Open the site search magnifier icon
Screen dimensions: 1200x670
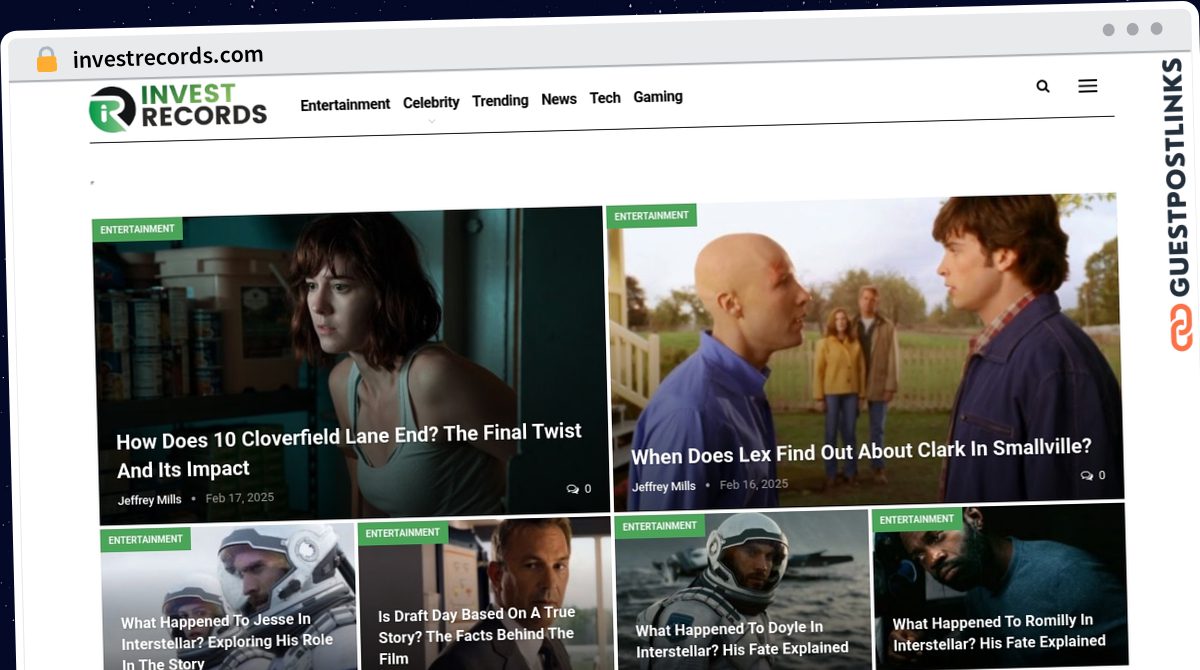(1043, 87)
